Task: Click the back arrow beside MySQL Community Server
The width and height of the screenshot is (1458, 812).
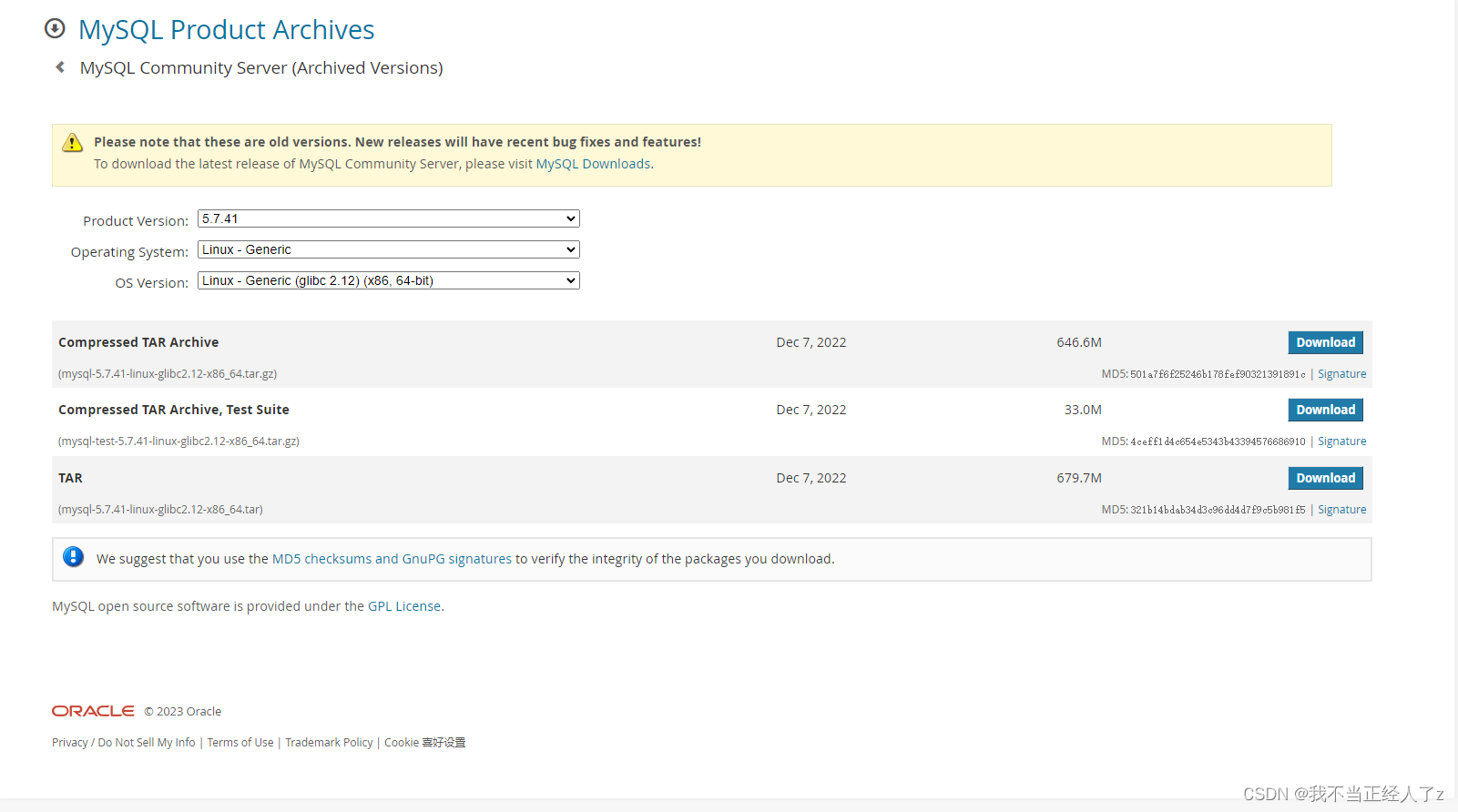Action: (60, 67)
